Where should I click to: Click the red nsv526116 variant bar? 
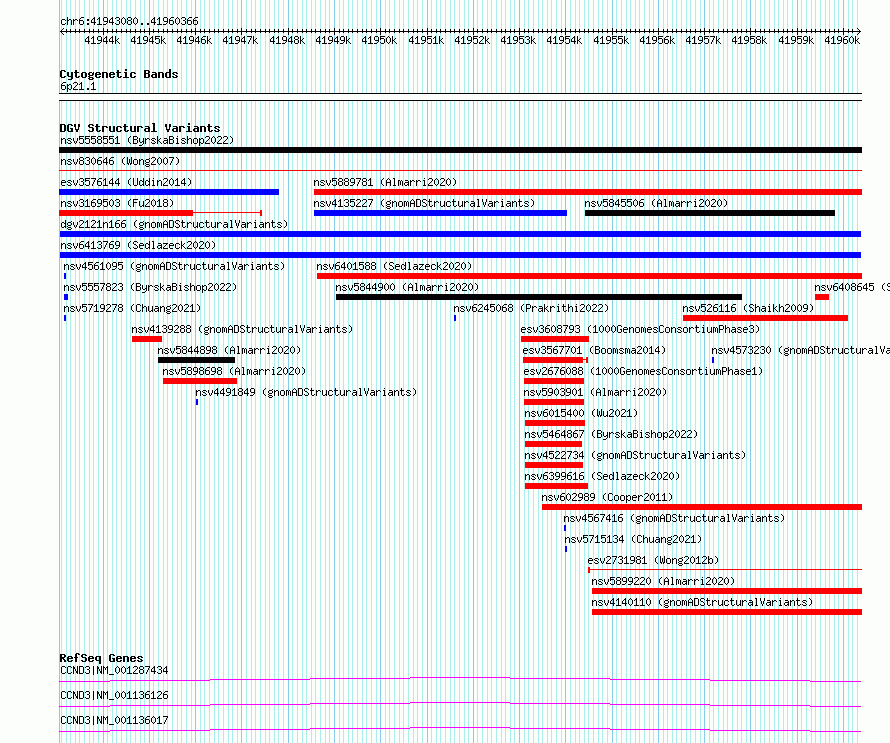click(x=765, y=318)
